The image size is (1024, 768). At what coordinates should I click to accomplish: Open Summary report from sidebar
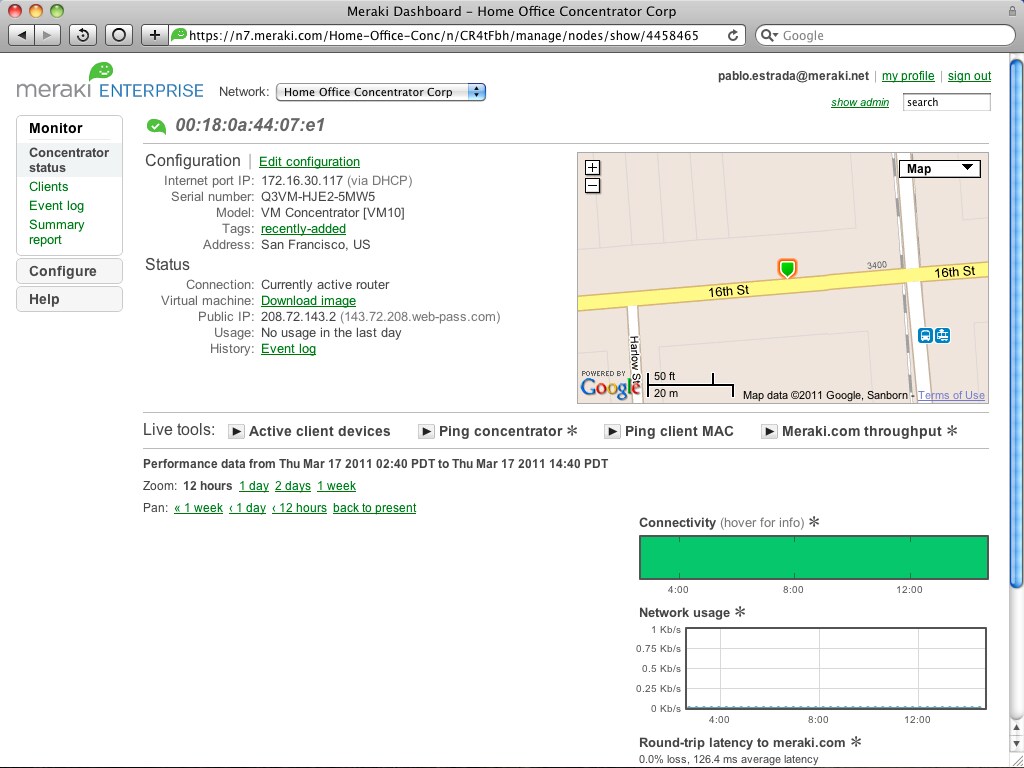(56, 232)
